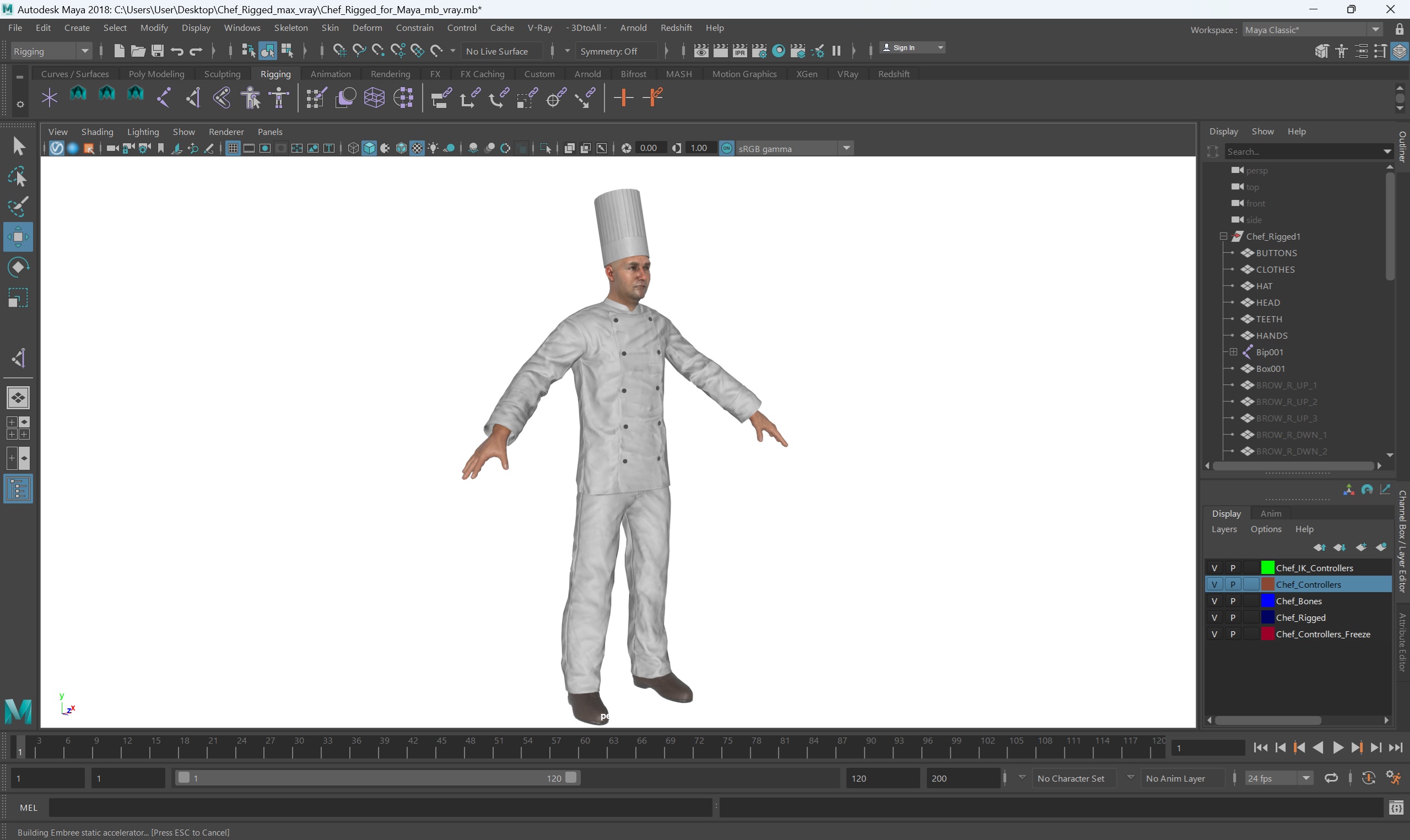
Task: Toggle visibility V of Chef_Controllers_Freeze layer
Action: [1214, 634]
